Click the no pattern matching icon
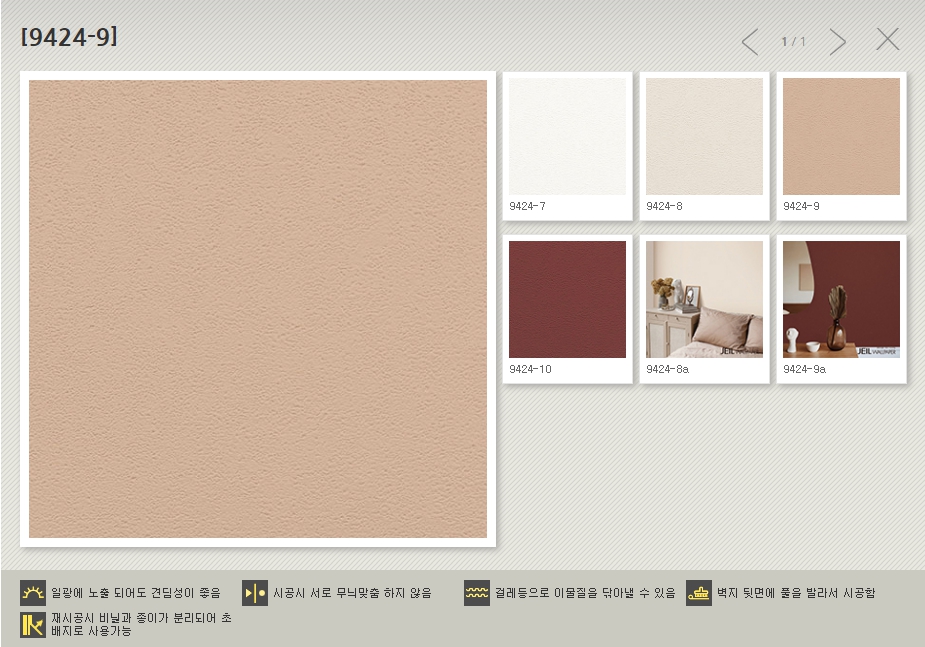 [255, 593]
